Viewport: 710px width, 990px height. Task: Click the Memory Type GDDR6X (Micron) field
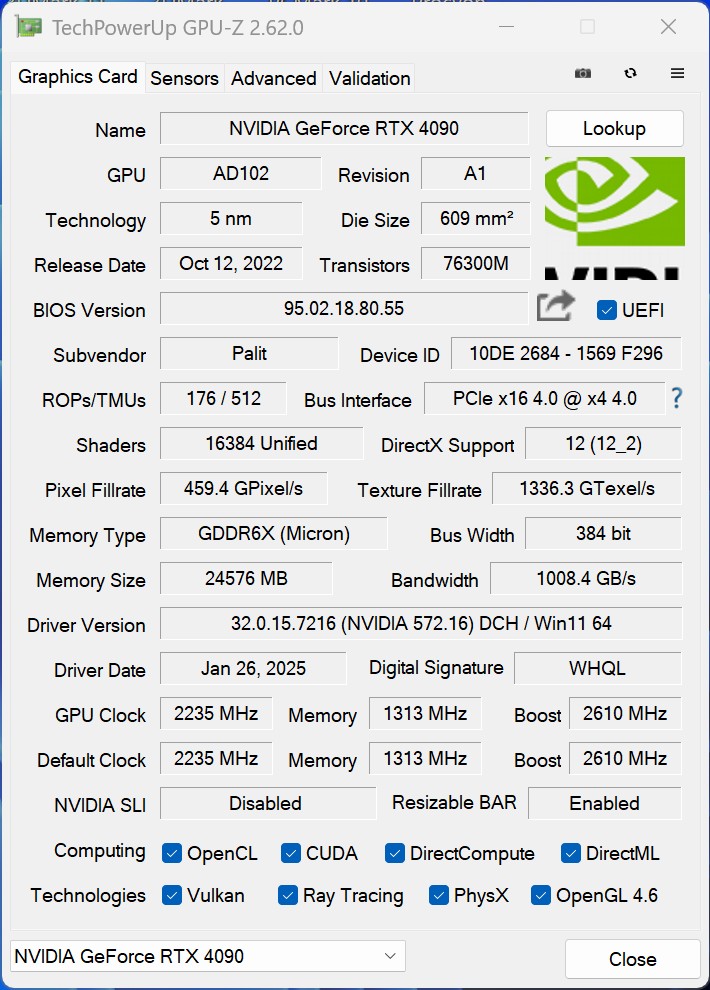pos(273,534)
